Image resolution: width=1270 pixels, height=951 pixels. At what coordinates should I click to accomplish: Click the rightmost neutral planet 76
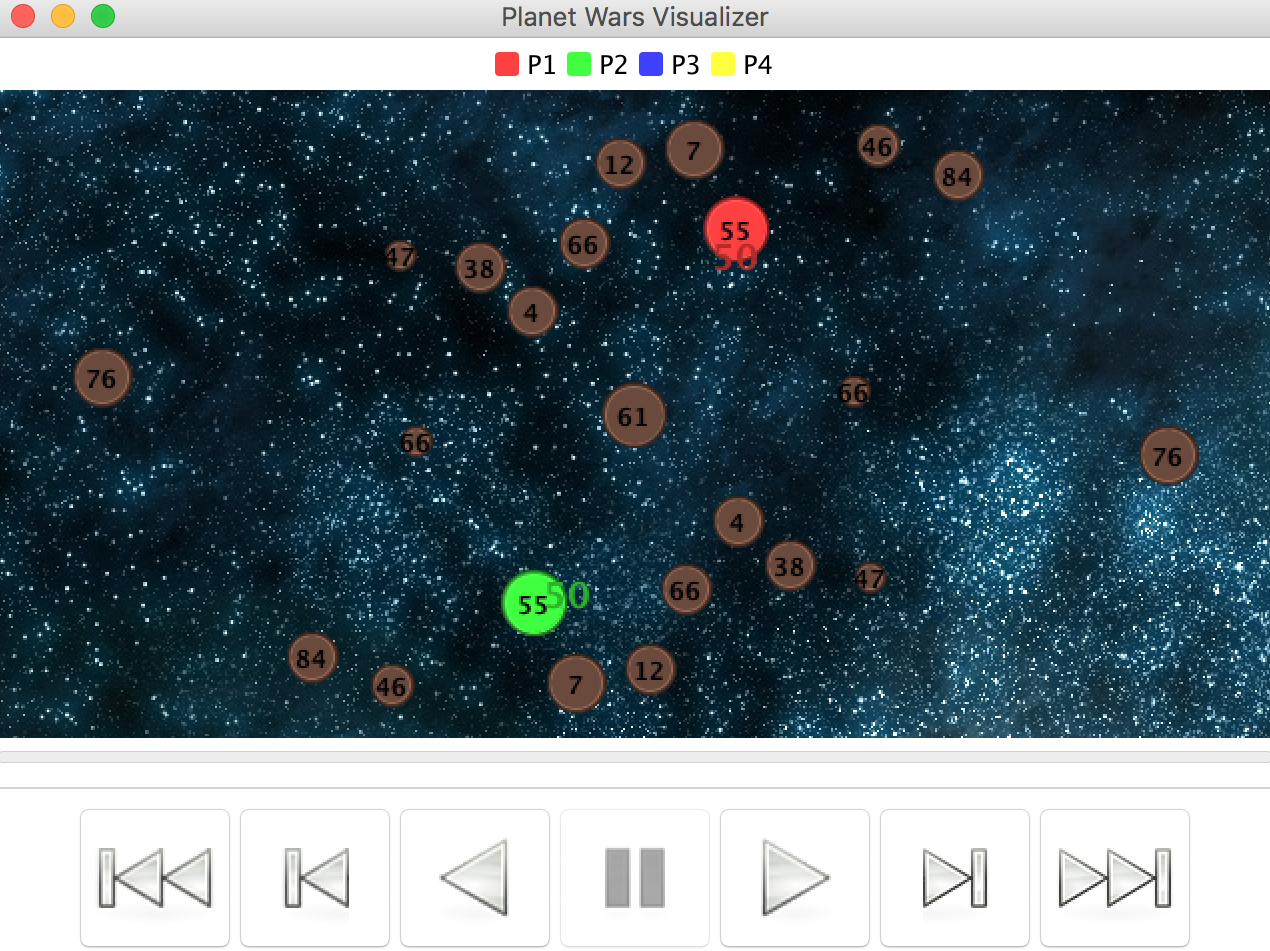point(1168,456)
